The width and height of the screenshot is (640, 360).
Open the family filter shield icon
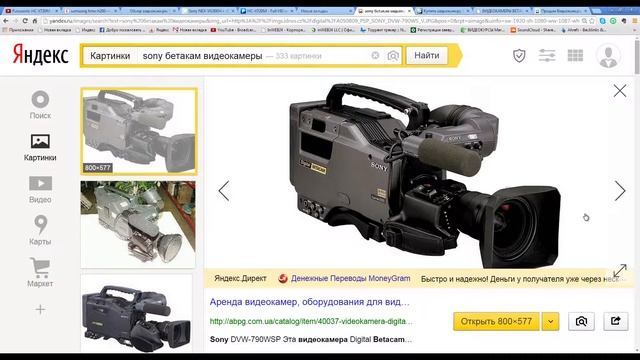pyautogui.click(x=519, y=56)
